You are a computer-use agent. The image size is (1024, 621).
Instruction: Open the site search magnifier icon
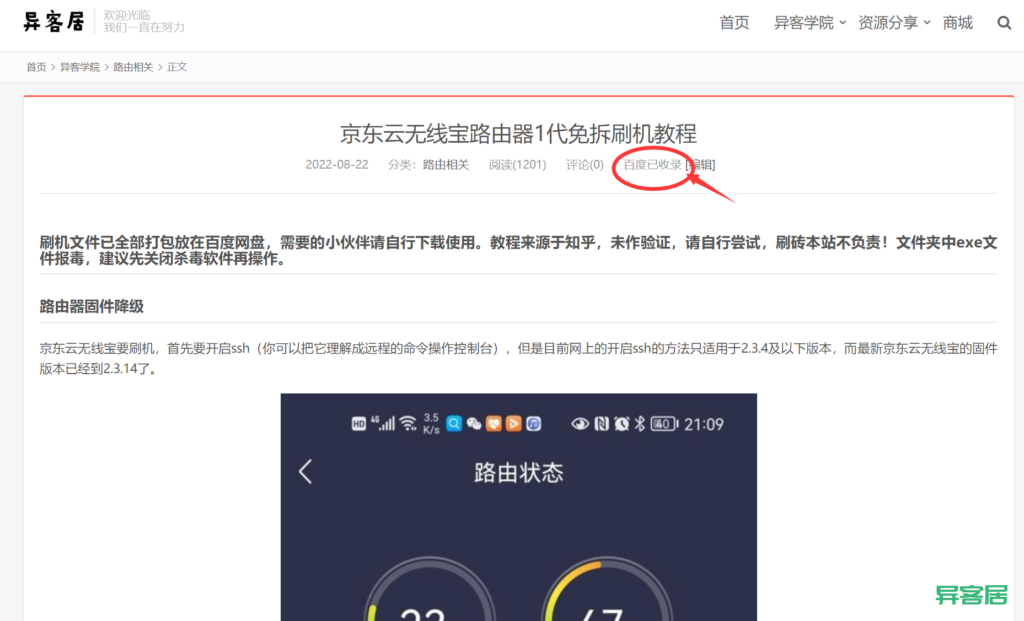(1004, 24)
